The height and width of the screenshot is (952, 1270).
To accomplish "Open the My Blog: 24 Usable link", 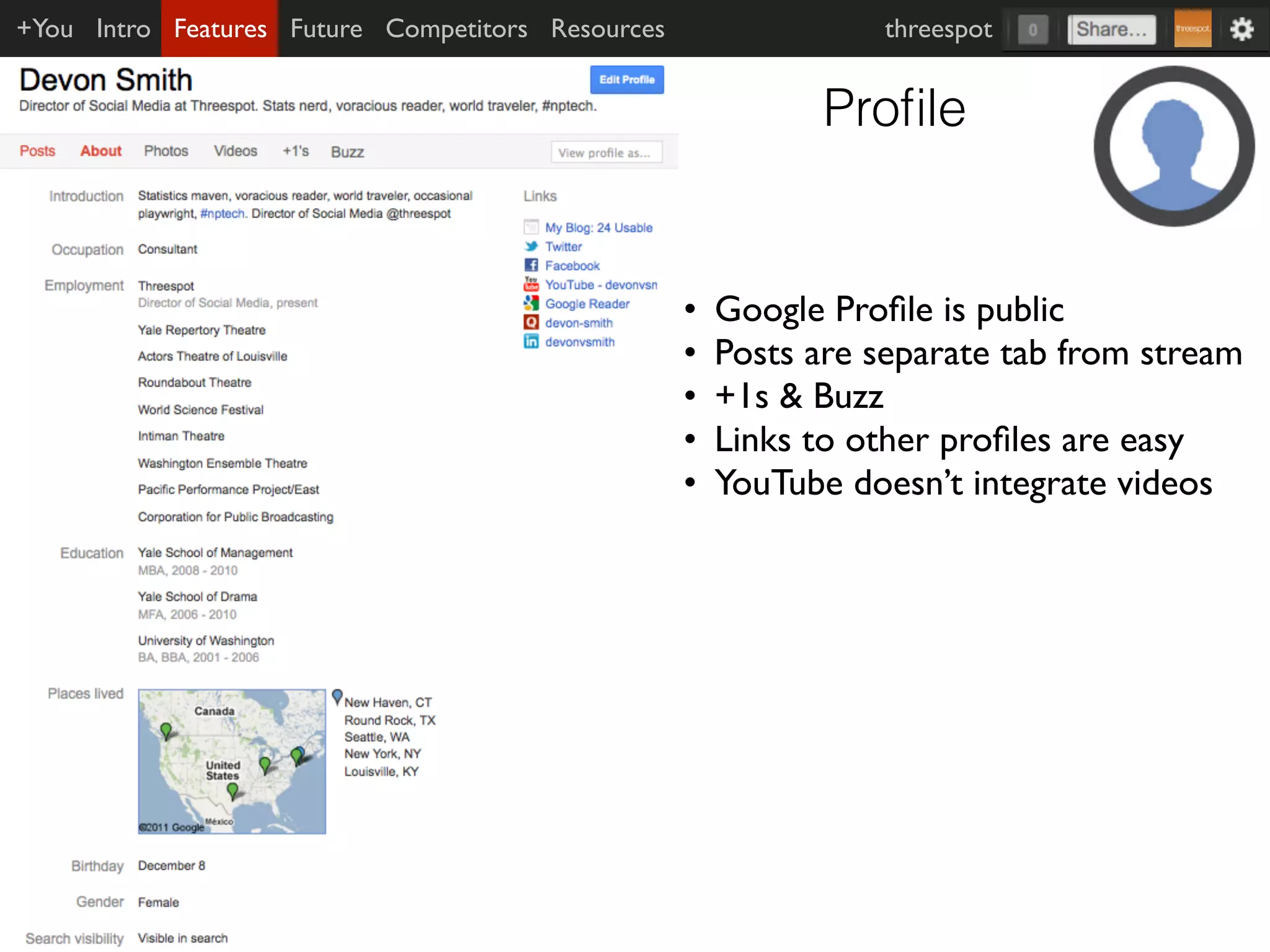I will pos(599,227).
